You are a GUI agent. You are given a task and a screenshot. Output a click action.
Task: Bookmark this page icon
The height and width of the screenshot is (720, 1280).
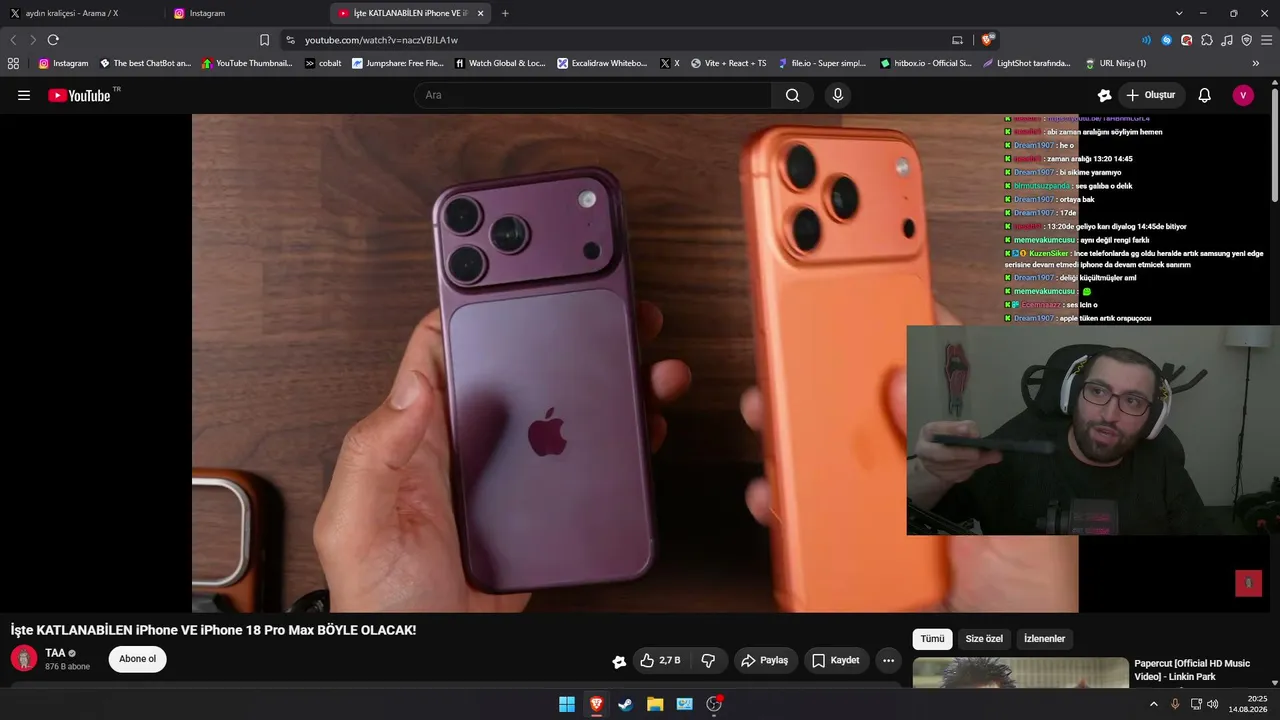(x=264, y=40)
